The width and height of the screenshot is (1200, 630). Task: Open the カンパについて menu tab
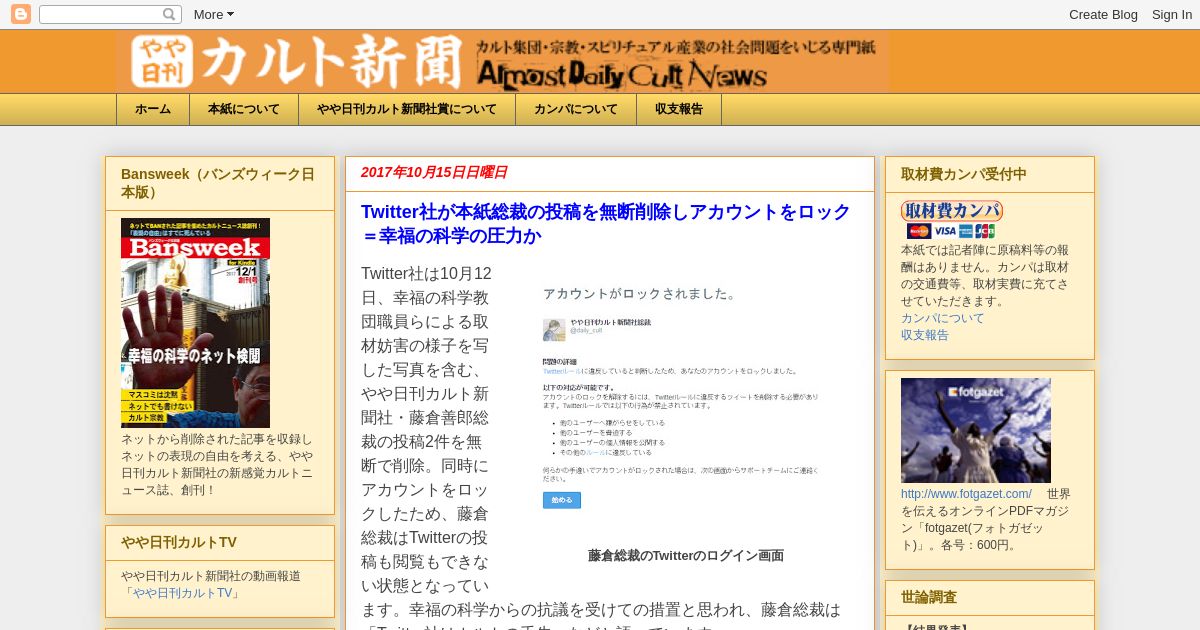pyautogui.click(x=576, y=110)
